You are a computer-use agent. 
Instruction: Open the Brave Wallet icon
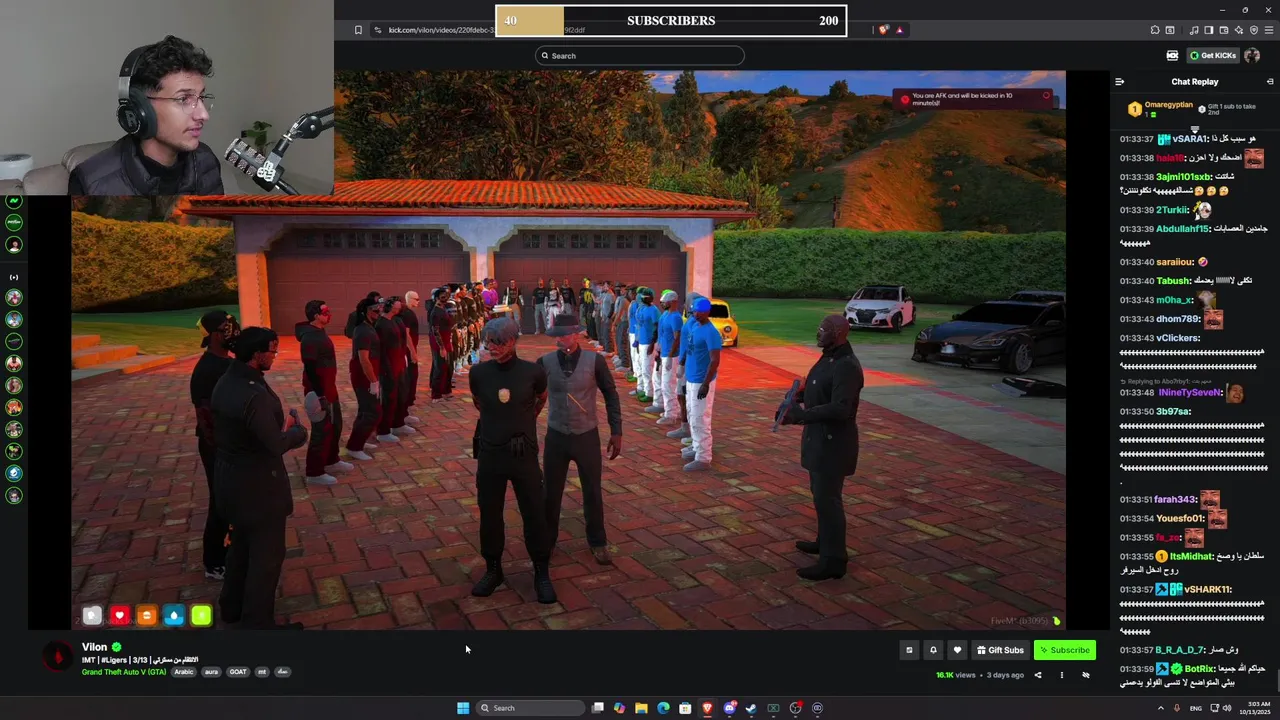coord(1224,30)
